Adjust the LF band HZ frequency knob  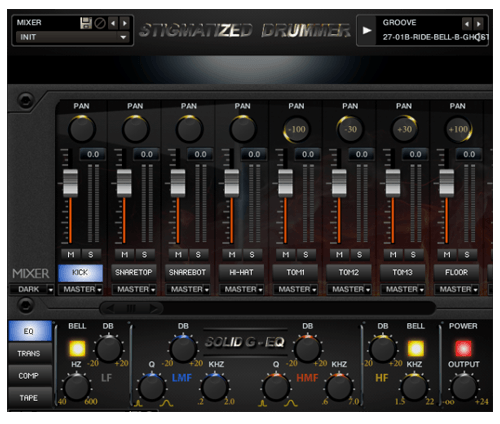tap(77, 387)
